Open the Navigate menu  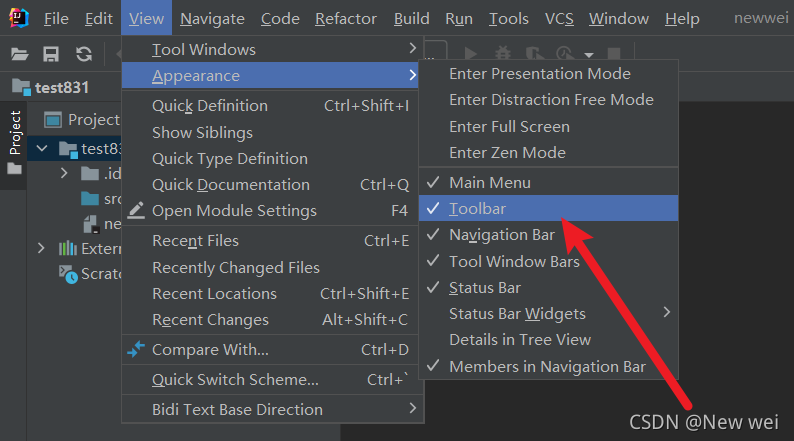click(212, 19)
